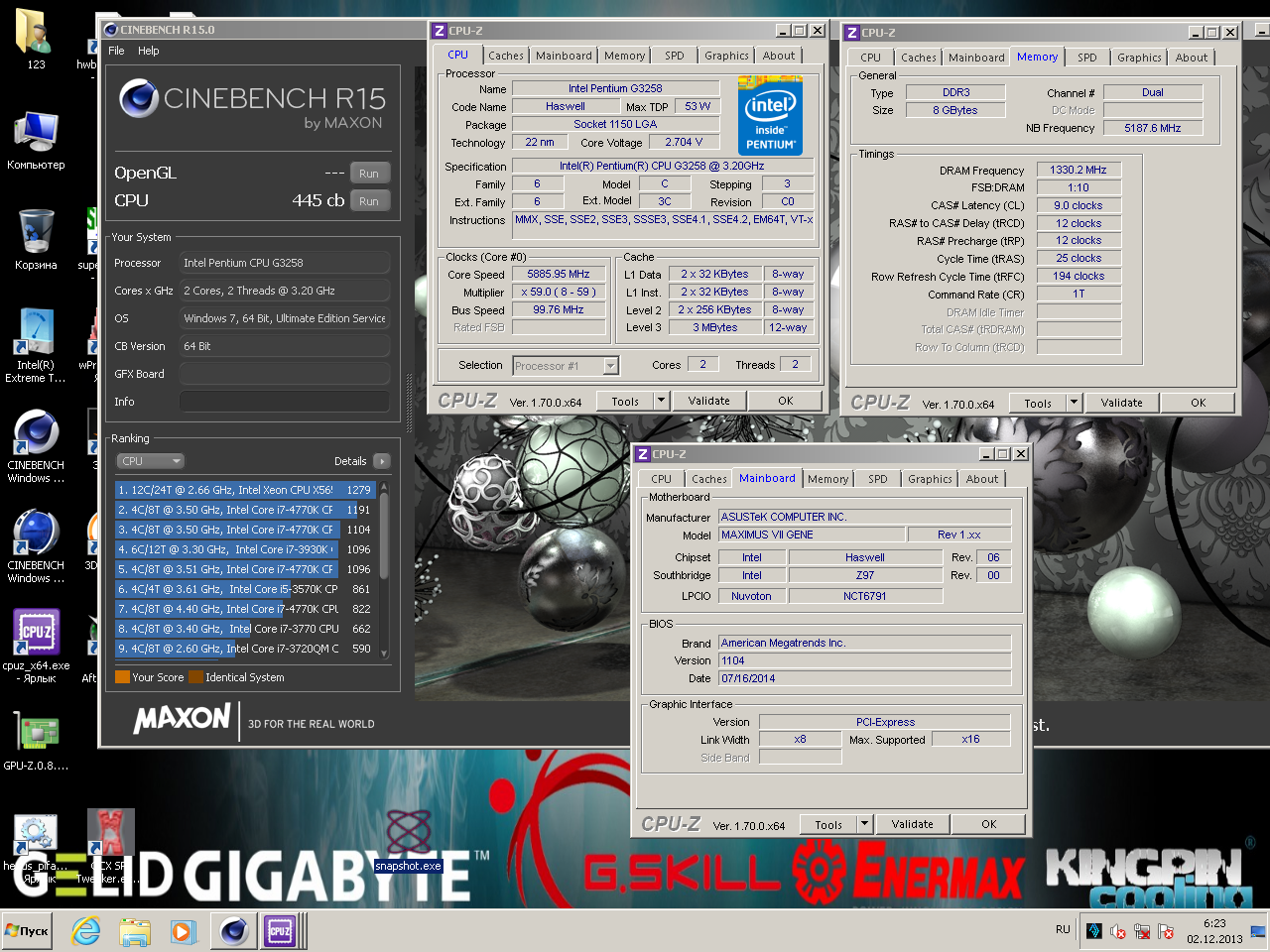The image size is (1270, 952).
Task: Launch CINEBENCH shortcut with grey sphere icon
Action: click(x=36, y=433)
